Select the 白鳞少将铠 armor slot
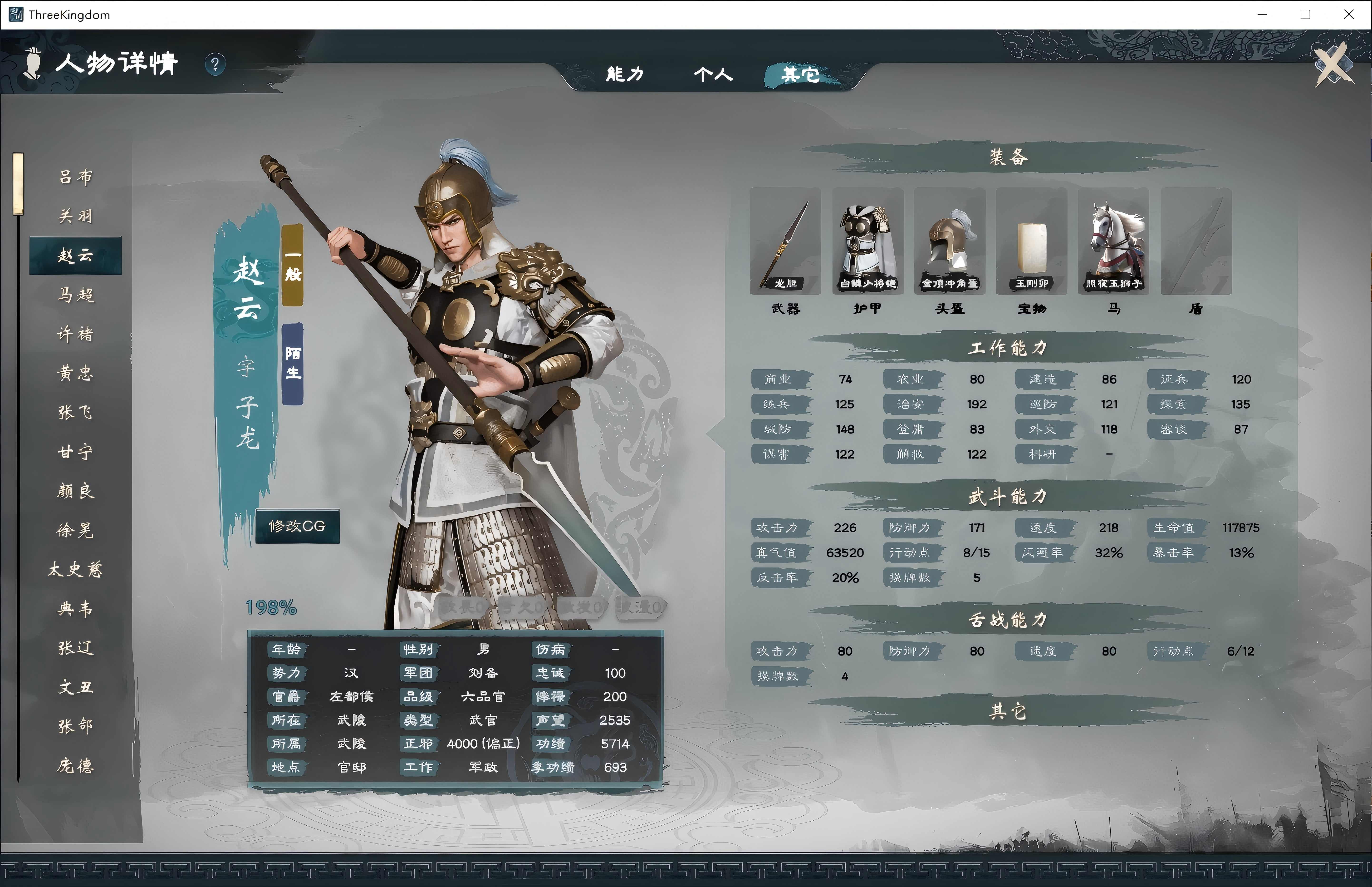Image resolution: width=1372 pixels, height=887 pixels. (868, 241)
